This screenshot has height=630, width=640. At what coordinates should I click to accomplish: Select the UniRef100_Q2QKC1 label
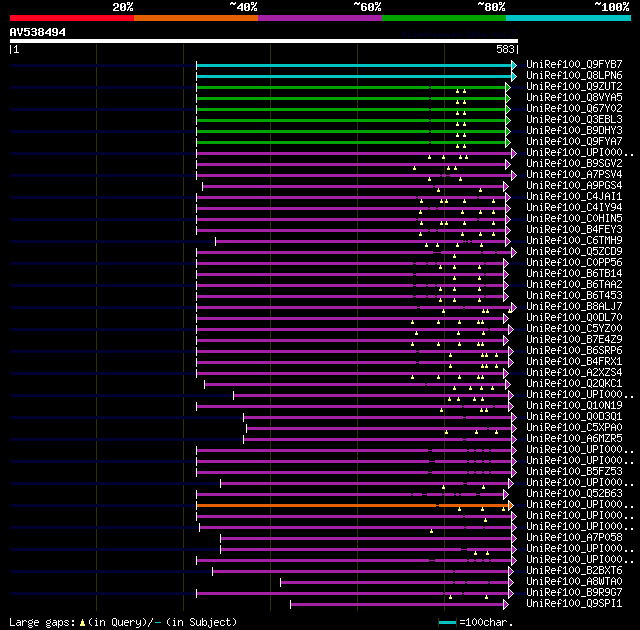pos(574,384)
